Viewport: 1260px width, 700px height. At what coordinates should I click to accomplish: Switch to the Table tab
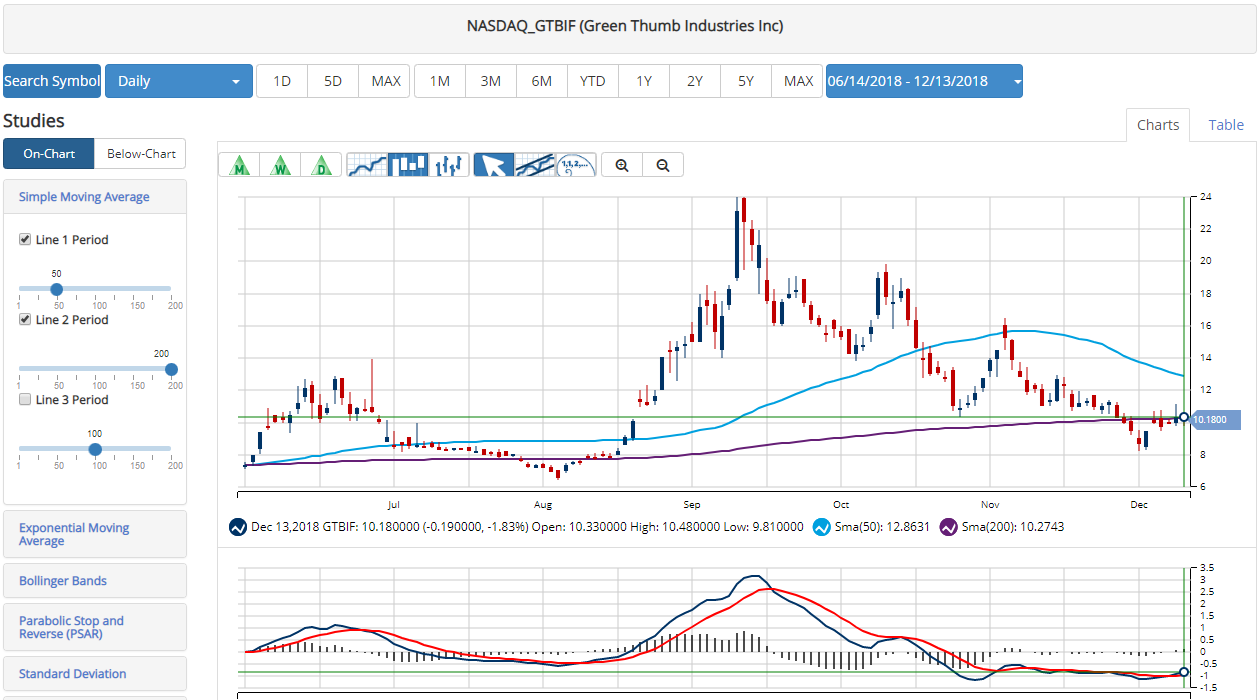[1226, 125]
